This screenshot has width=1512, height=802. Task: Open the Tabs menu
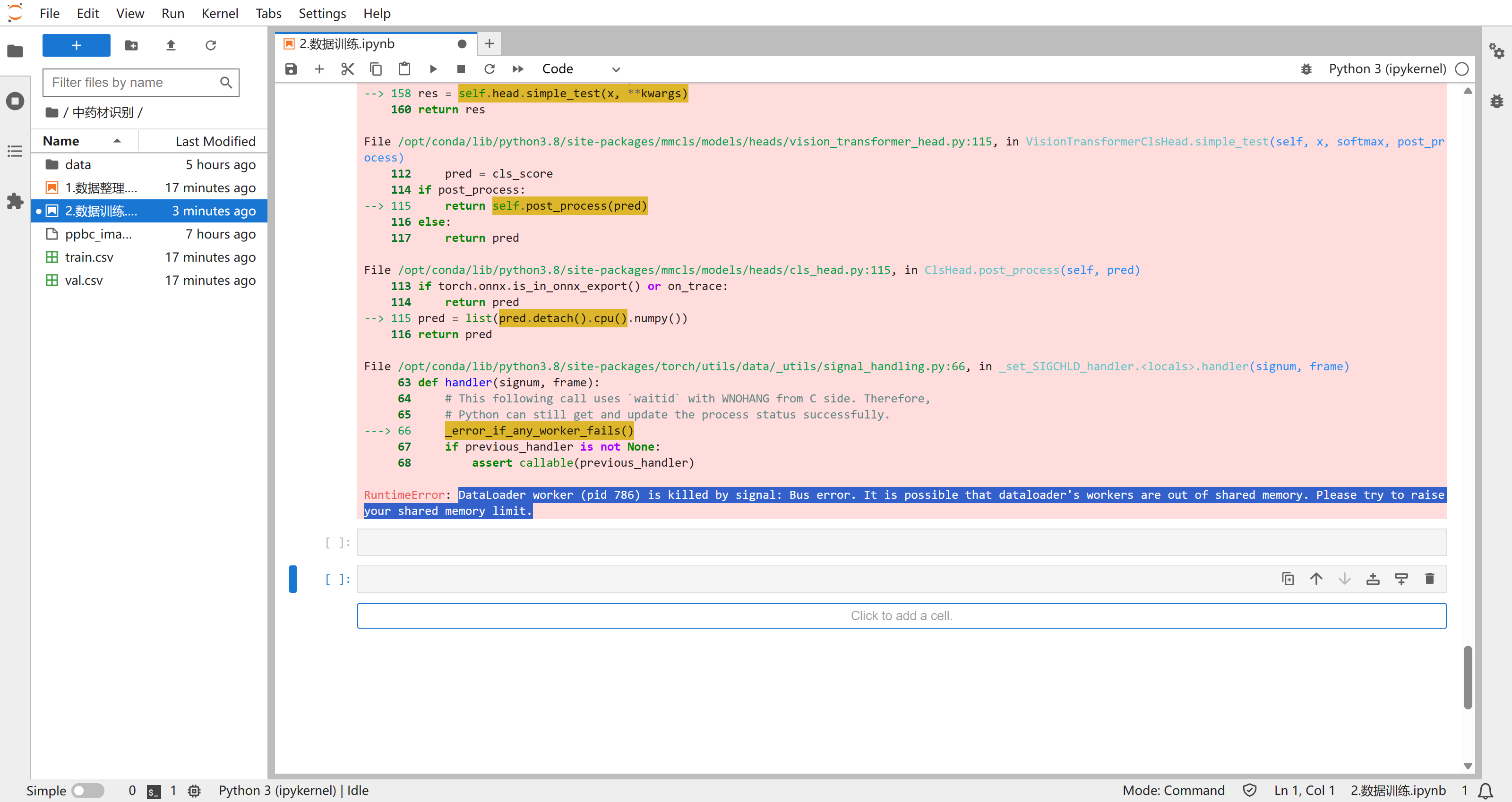(268, 13)
